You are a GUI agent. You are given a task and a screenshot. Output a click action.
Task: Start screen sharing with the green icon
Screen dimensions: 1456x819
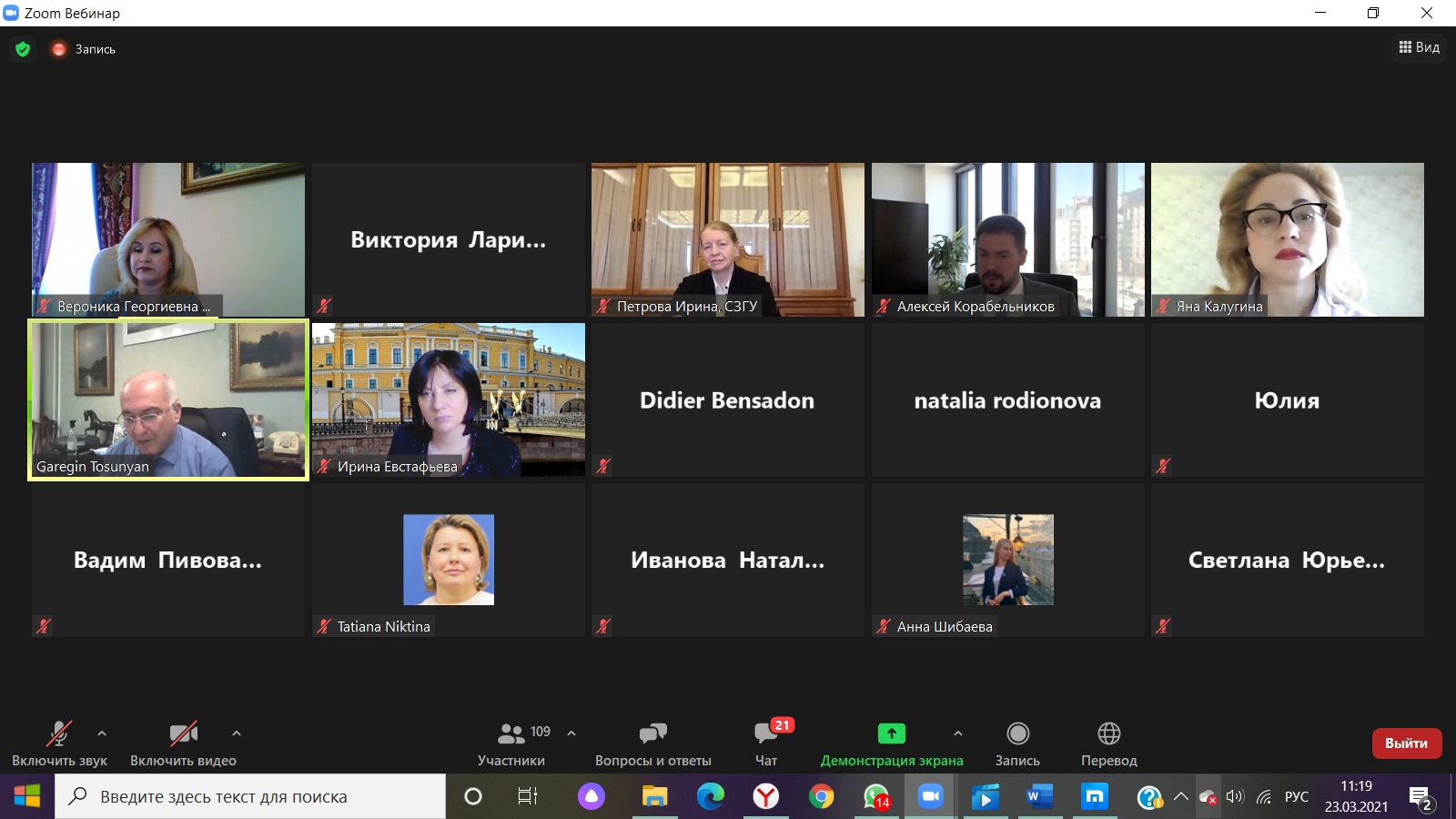point(891,733)
